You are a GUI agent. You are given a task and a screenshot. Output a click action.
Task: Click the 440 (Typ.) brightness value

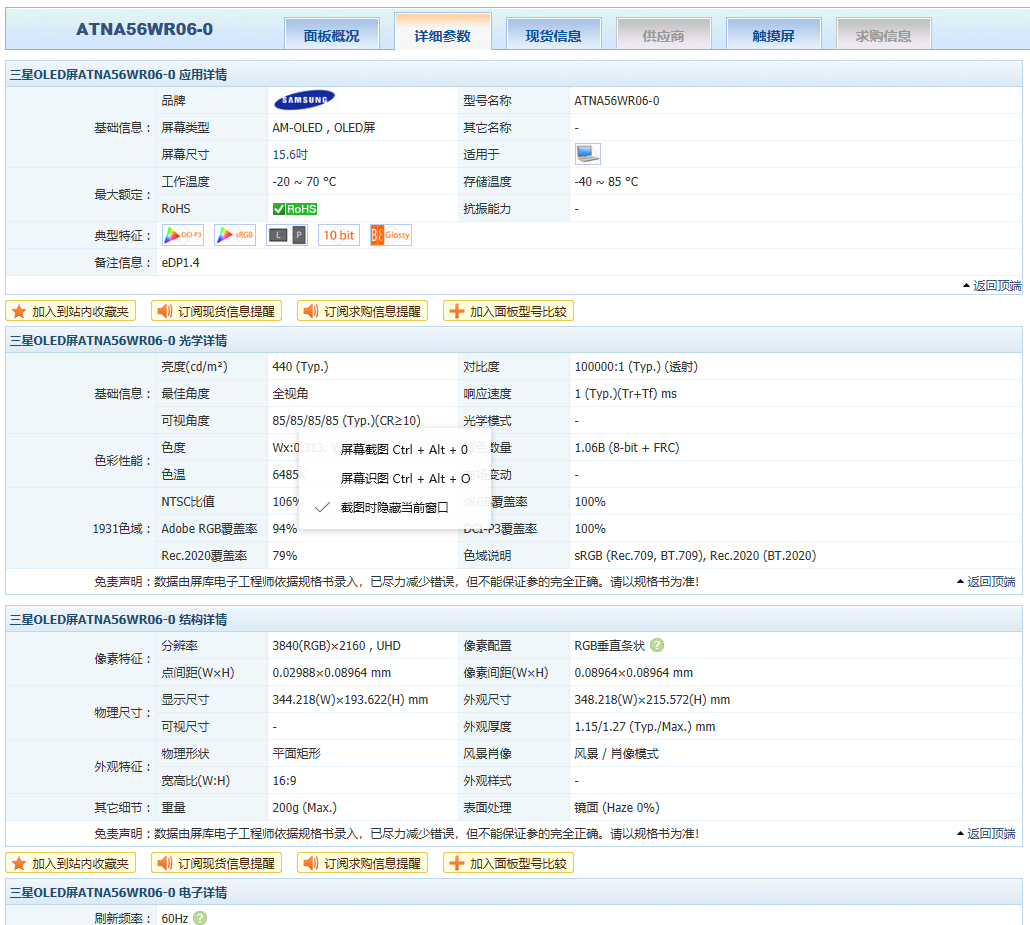tap(300, 367)
